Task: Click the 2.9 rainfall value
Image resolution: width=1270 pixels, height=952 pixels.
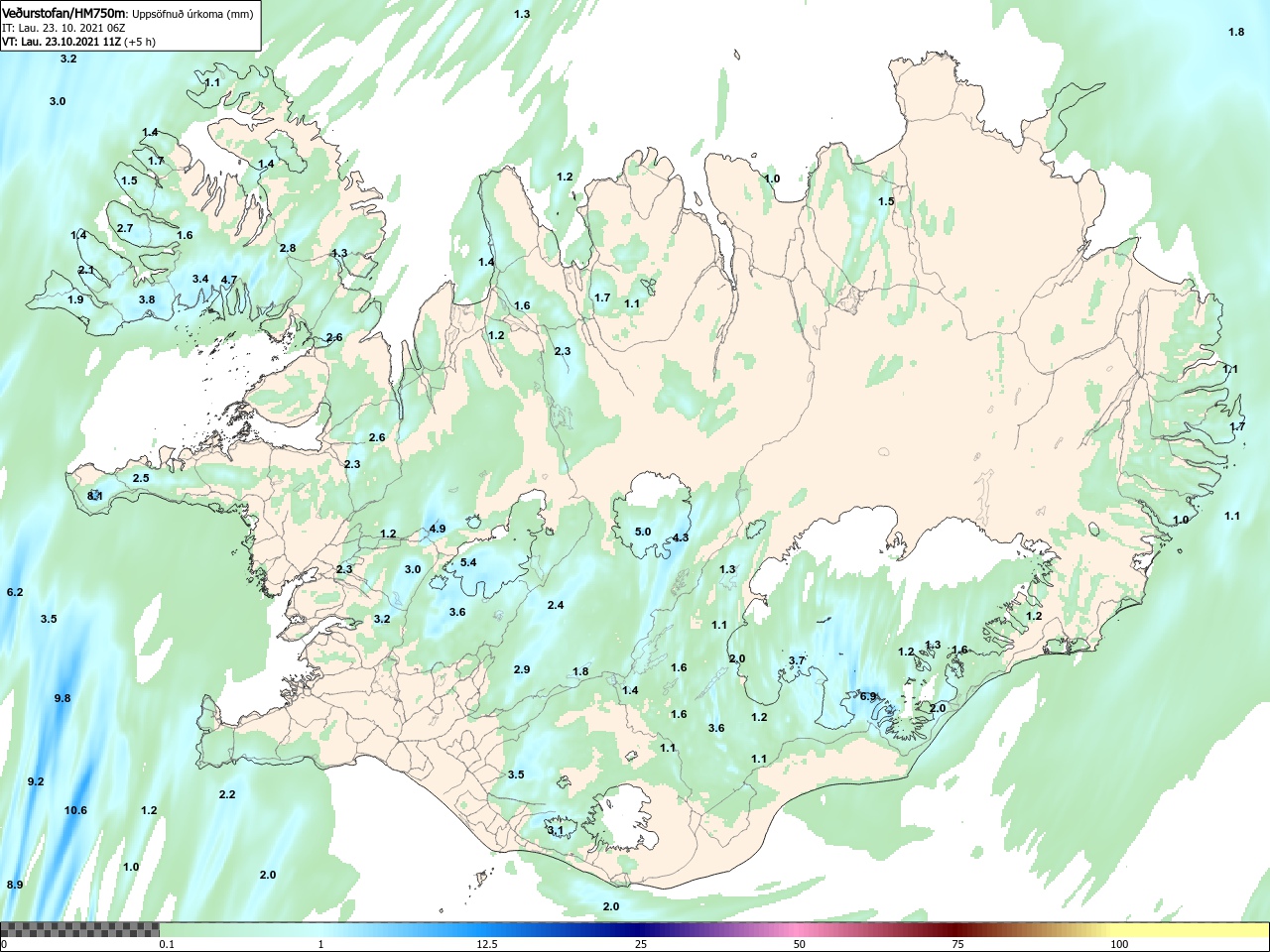Action: pos(522,669)
